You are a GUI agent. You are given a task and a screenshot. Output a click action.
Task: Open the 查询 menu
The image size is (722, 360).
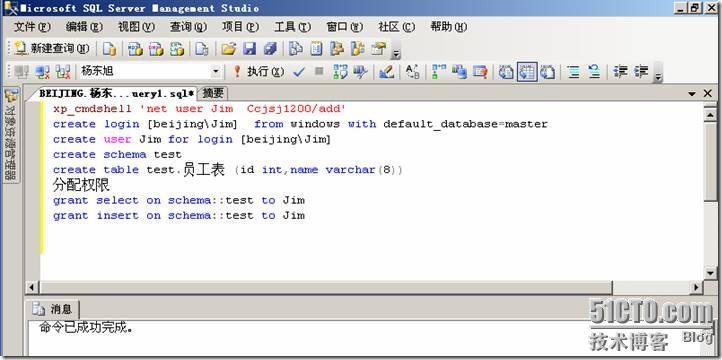(x=188, y=27)
